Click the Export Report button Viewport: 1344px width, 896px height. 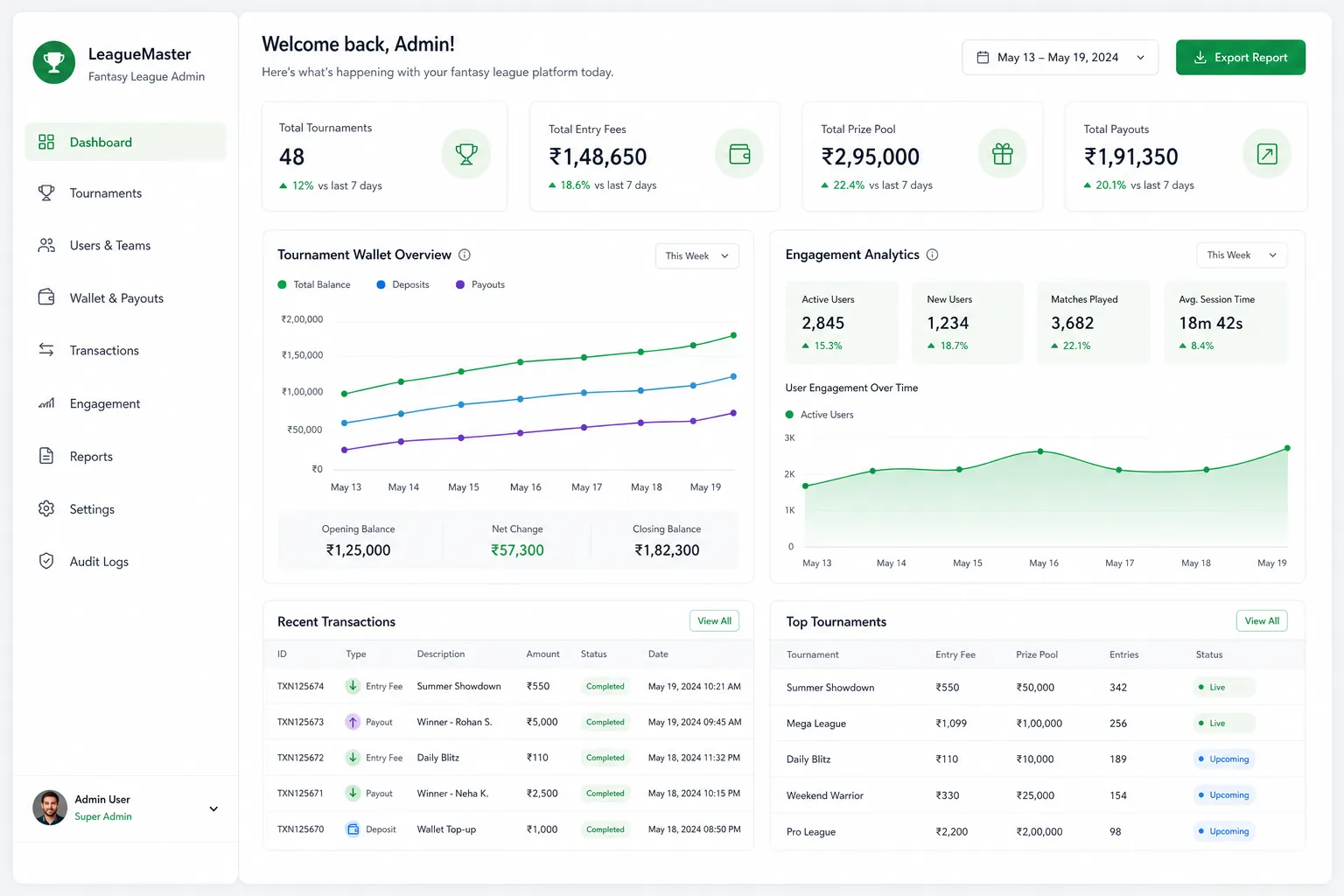point(1240,57)
